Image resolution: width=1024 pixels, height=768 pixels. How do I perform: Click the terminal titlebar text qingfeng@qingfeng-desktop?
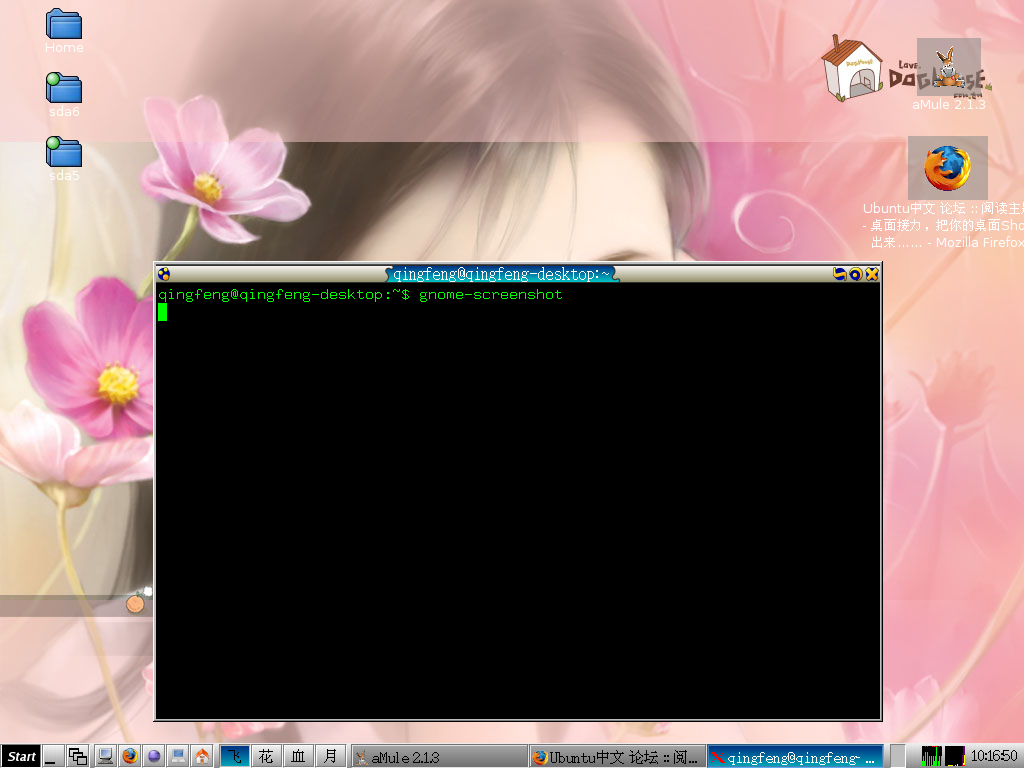click(501, 274)
